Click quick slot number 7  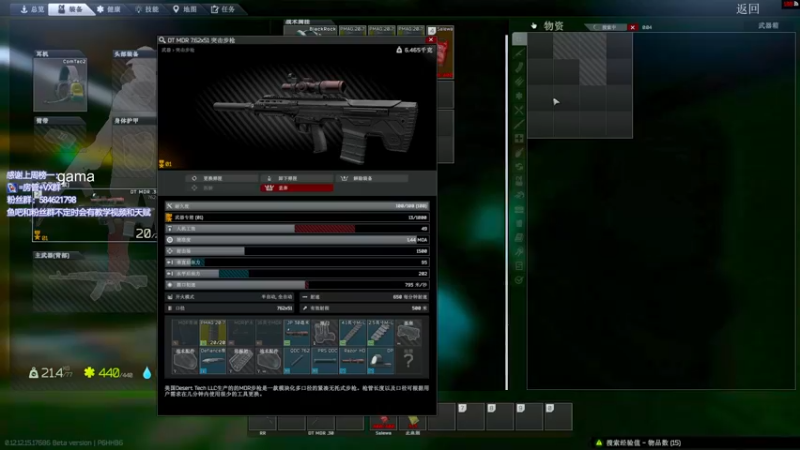[x=471, y=416]
